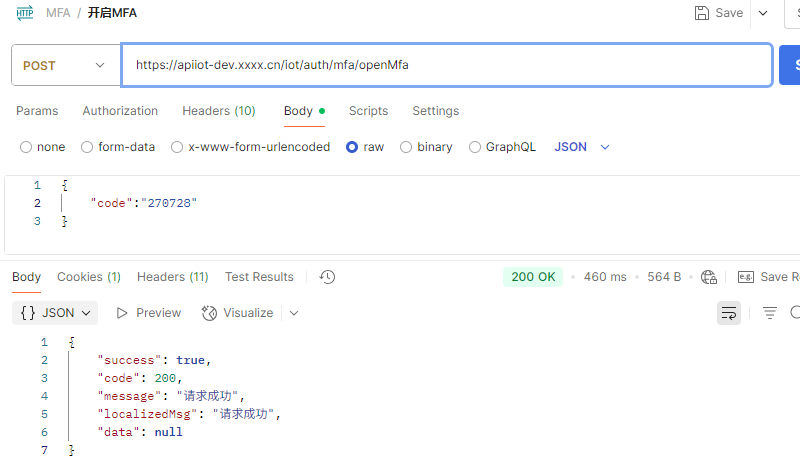The width and height of the screenshot is (800, 472).
Task: Click the network globe lock icon
Action: click(x=709, y=277)
